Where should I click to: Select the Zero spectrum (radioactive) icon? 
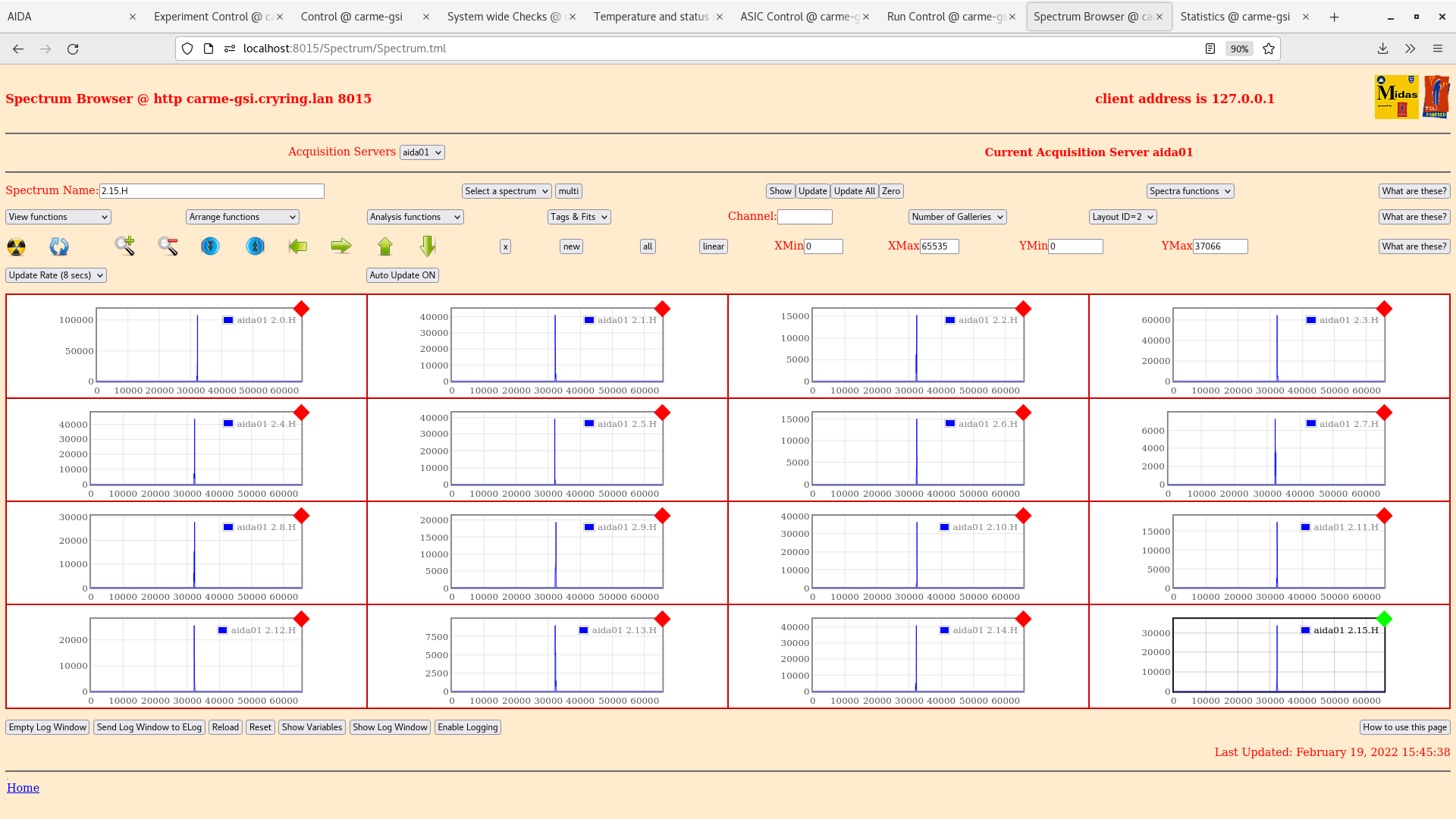click(x=15, y=246)
